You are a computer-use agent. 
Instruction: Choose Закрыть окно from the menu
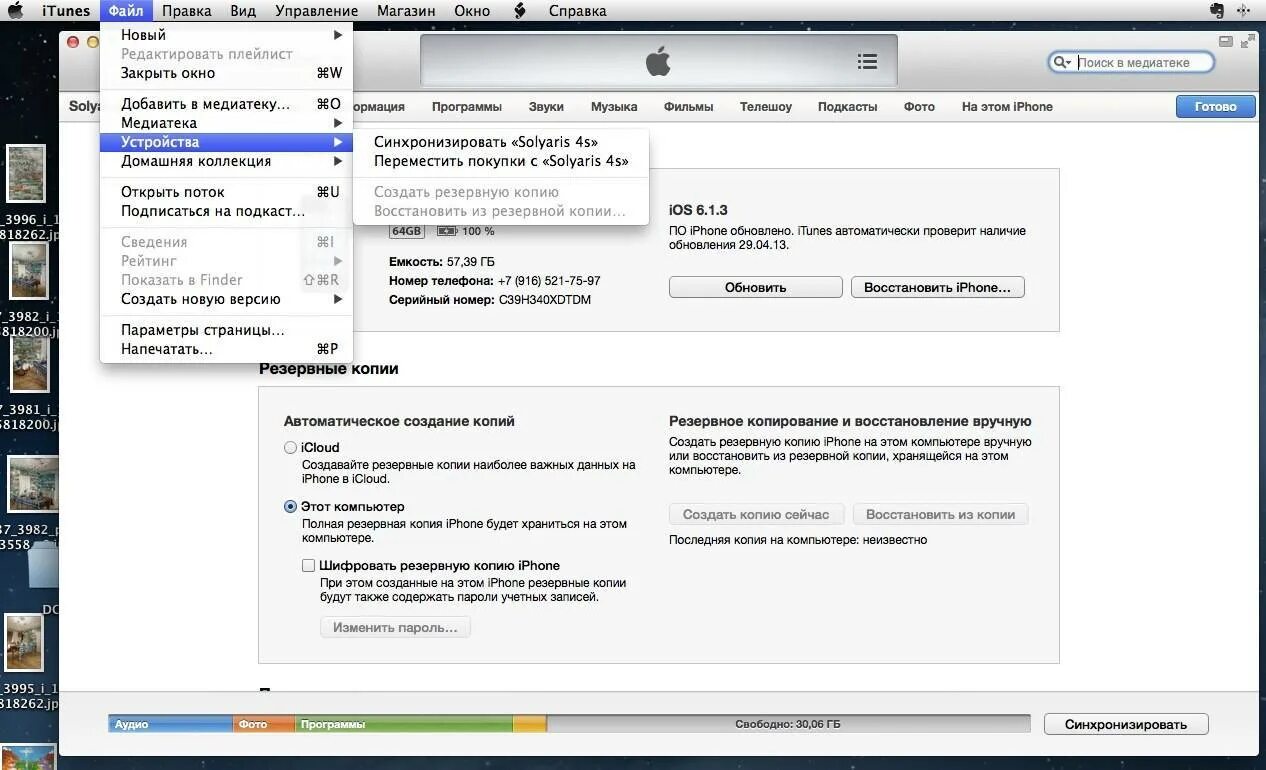click(226, 73)
